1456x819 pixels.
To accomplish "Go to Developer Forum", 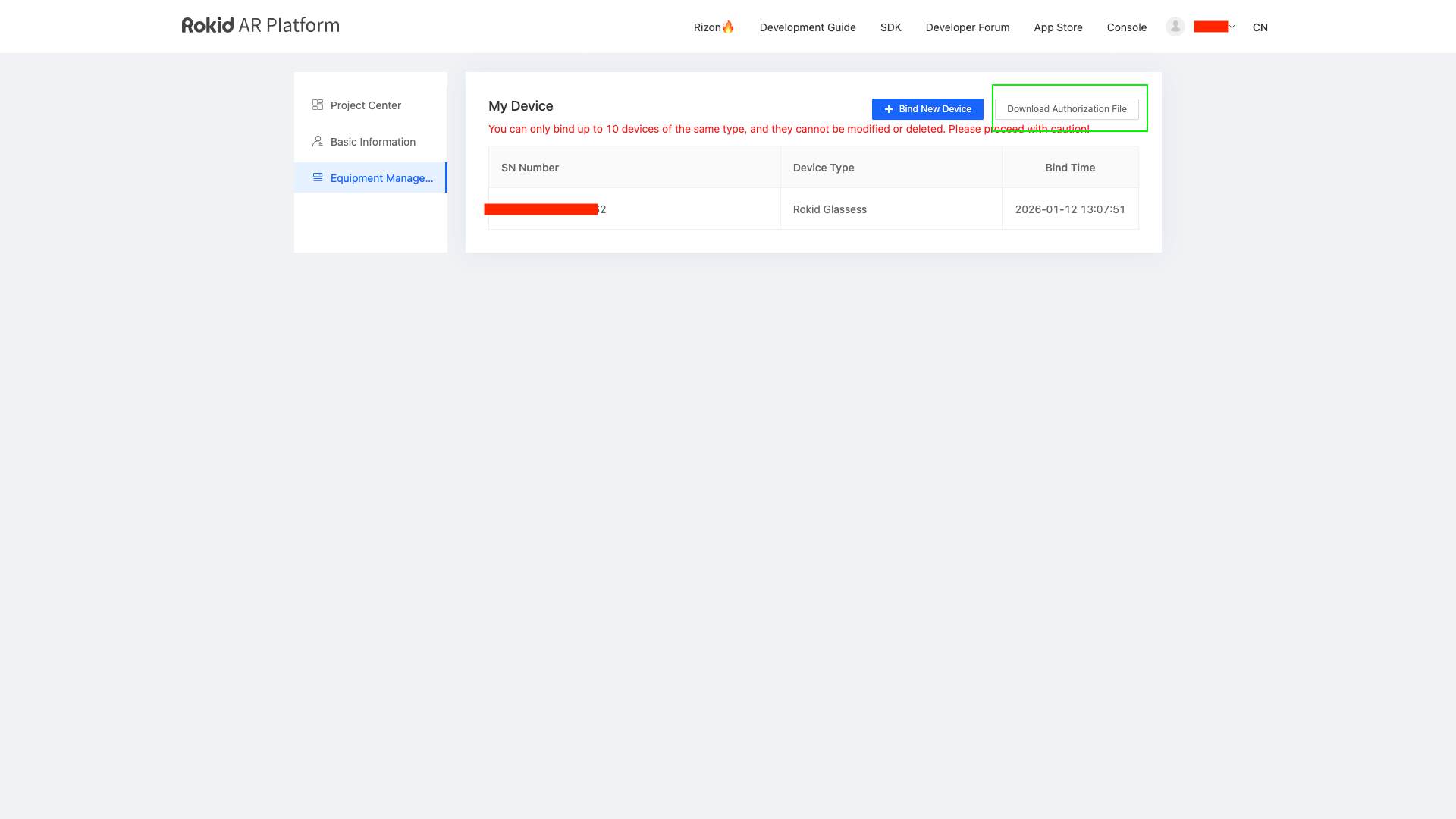I will 967,27.
